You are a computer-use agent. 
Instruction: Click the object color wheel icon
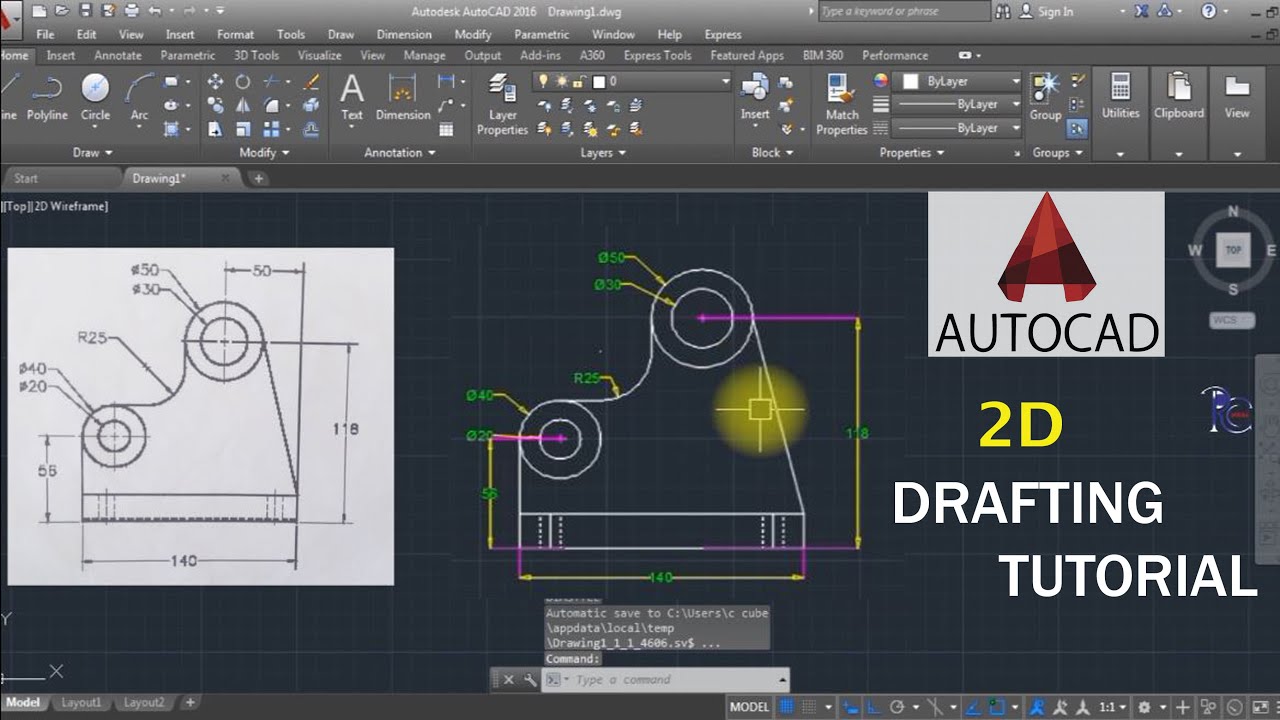point(881,81)
